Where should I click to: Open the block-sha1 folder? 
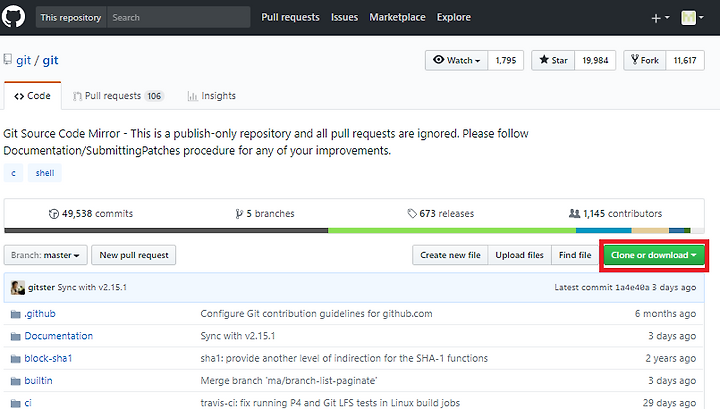(48, 359)
